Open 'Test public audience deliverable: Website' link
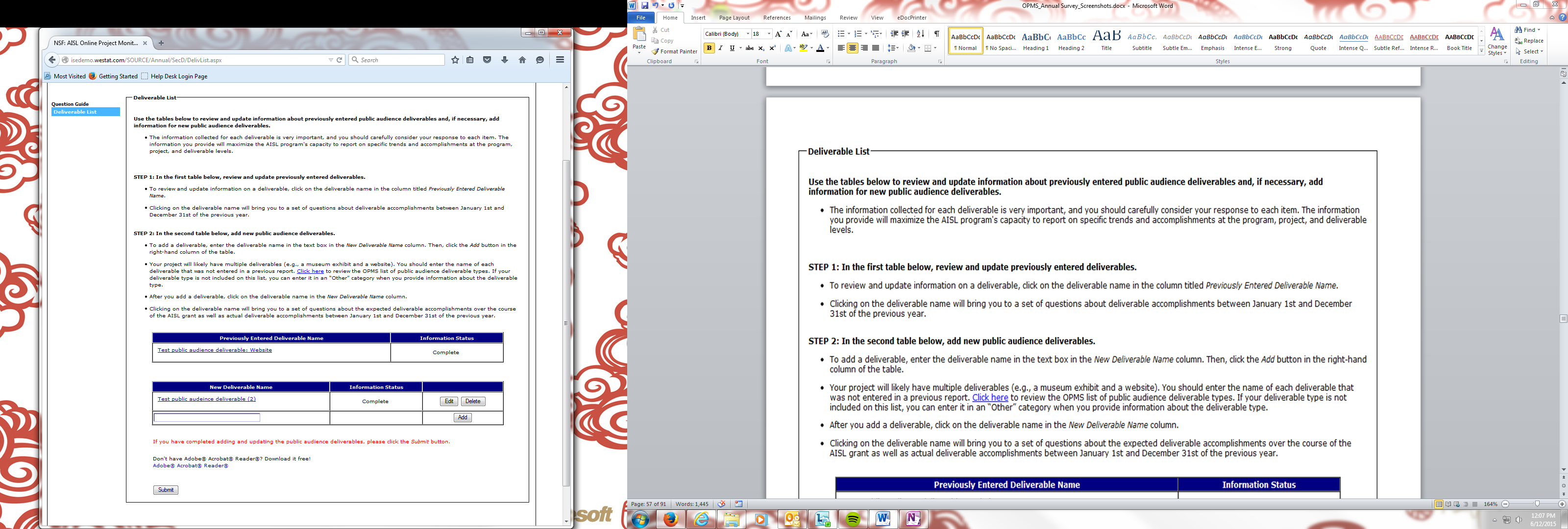The height and width of the screenshot is (529, 1568). tap(214, 350)
